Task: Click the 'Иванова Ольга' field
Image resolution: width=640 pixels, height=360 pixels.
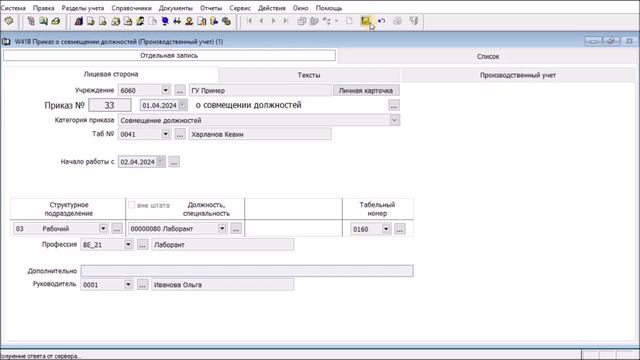Action: [222, 284]
